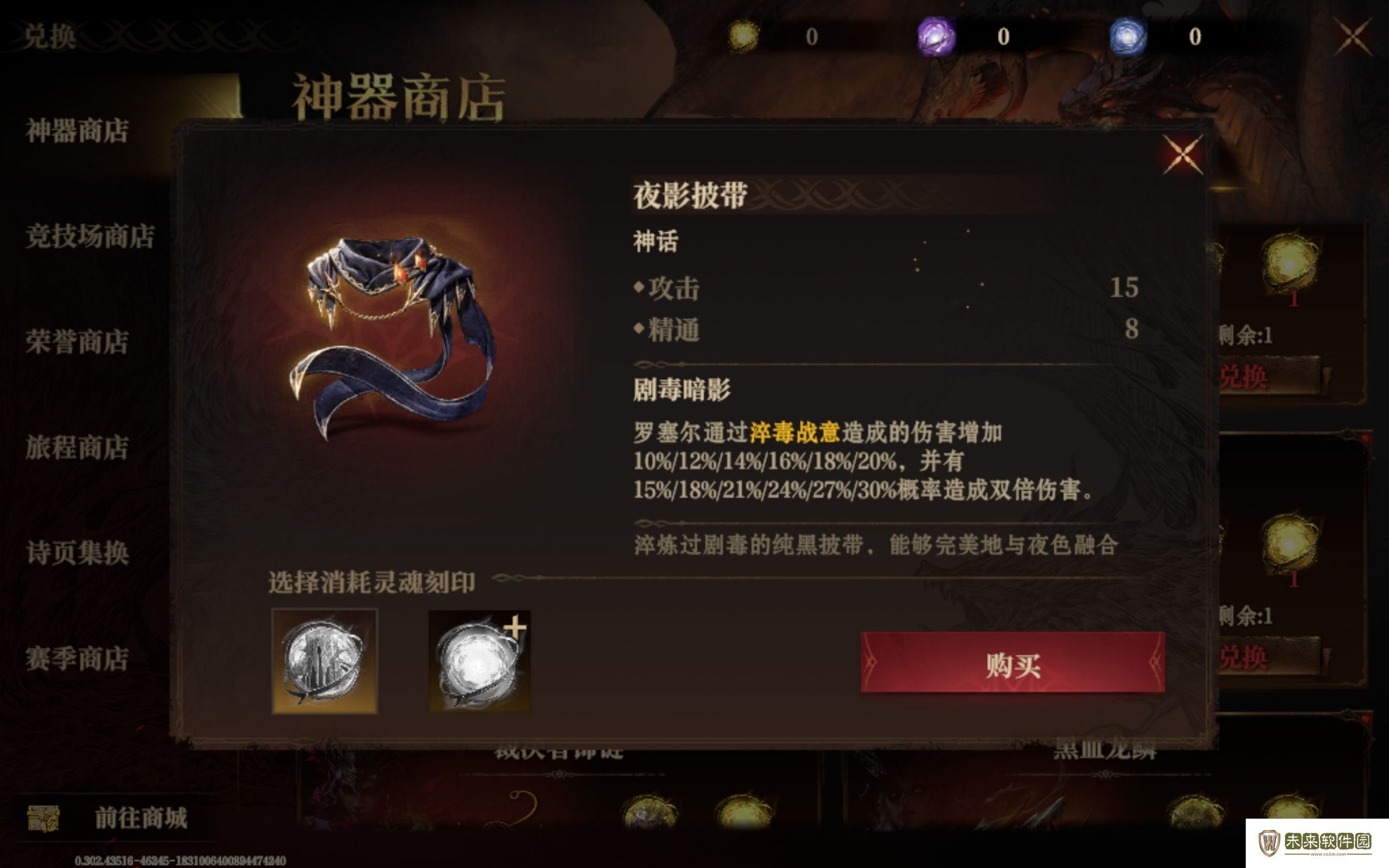Viewport: 1389px width, 868px height.
Task: Click the red 购买 purchase button
Action: [x=1012, y=663]
